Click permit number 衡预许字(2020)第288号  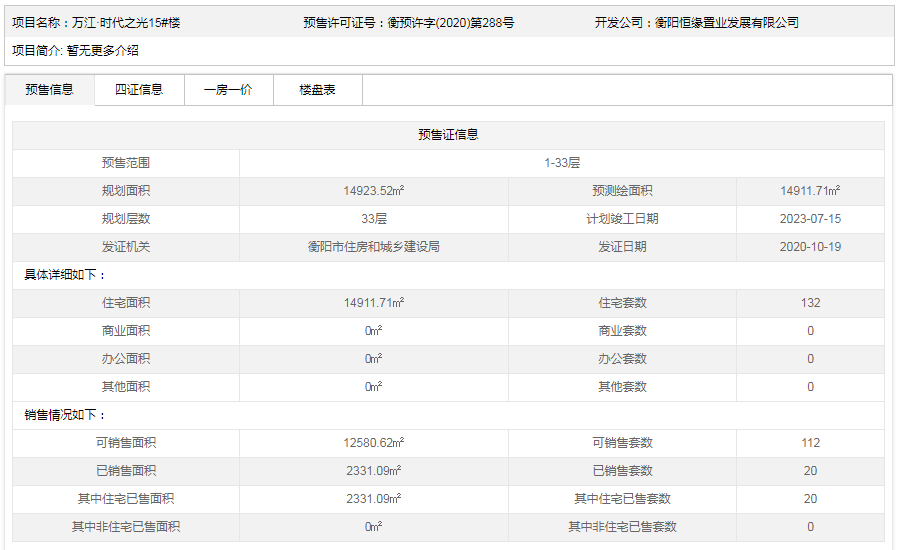click(451, 22)
